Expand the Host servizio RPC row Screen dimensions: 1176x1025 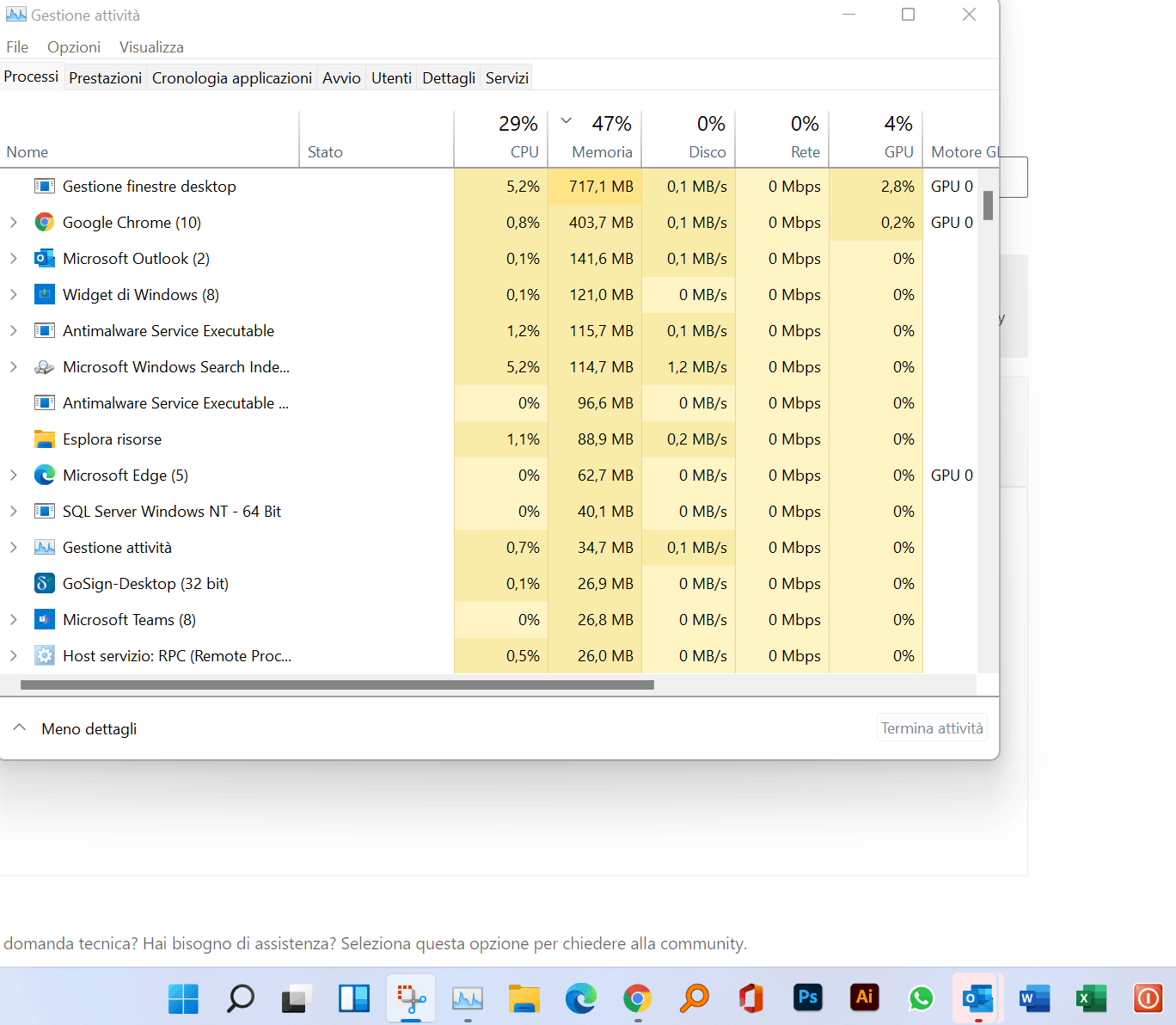click(x=14, y=656)
